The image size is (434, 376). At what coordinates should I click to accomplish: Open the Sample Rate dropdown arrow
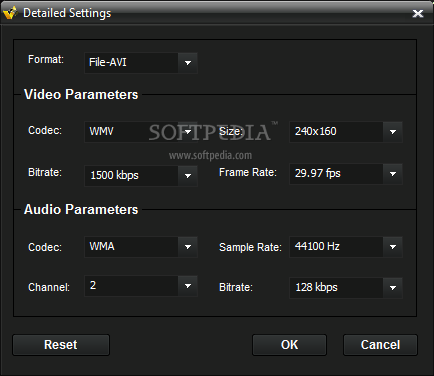tap(393, 247)
